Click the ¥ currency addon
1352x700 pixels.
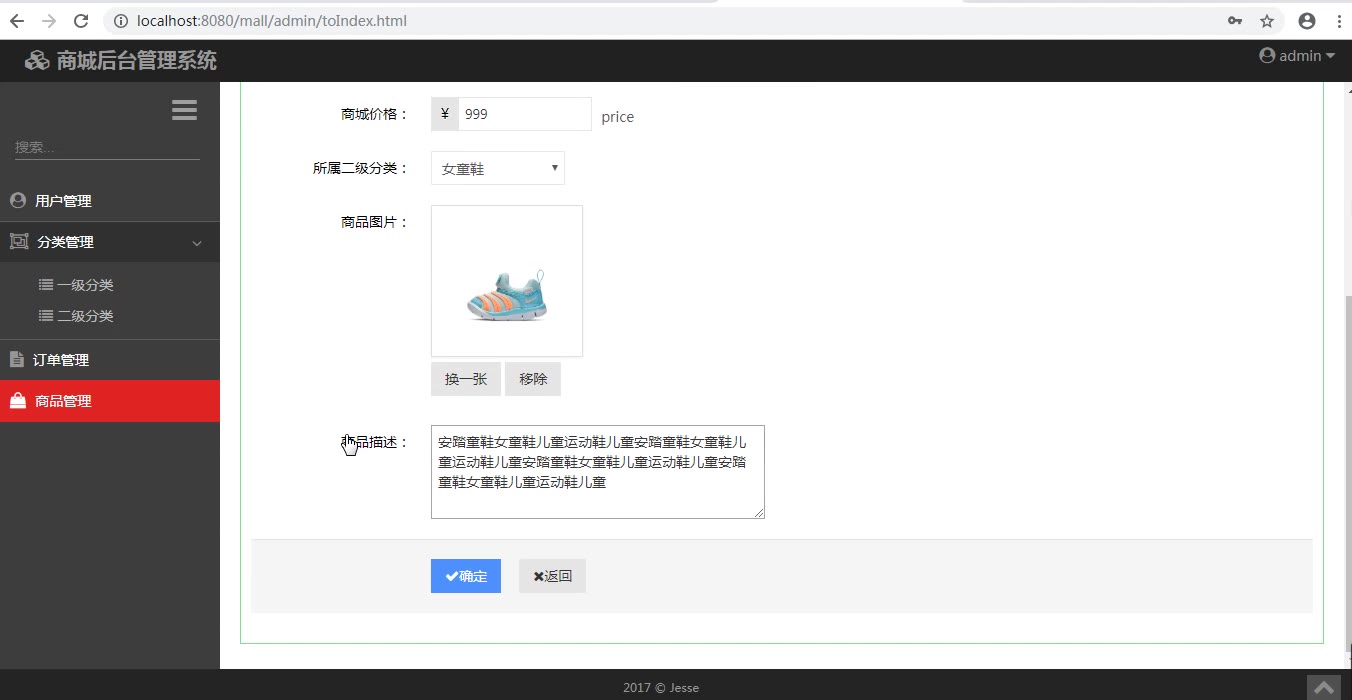[x=445, y=114]
